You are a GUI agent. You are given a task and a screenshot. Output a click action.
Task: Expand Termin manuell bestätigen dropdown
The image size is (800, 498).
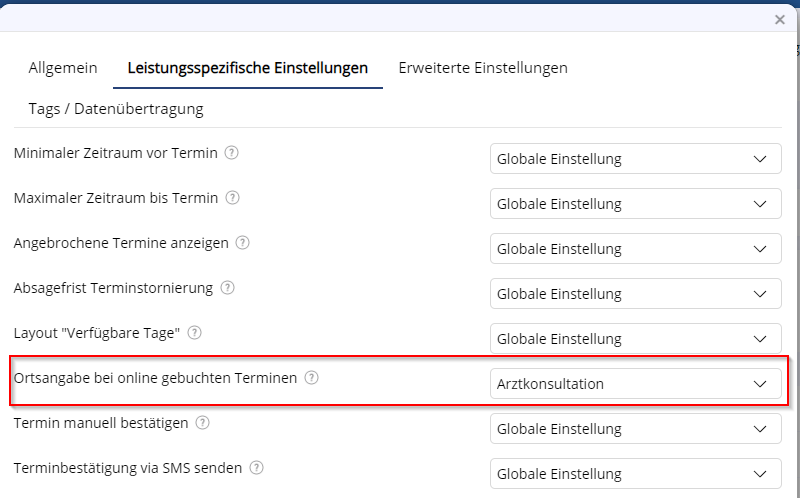pos(635,429)
